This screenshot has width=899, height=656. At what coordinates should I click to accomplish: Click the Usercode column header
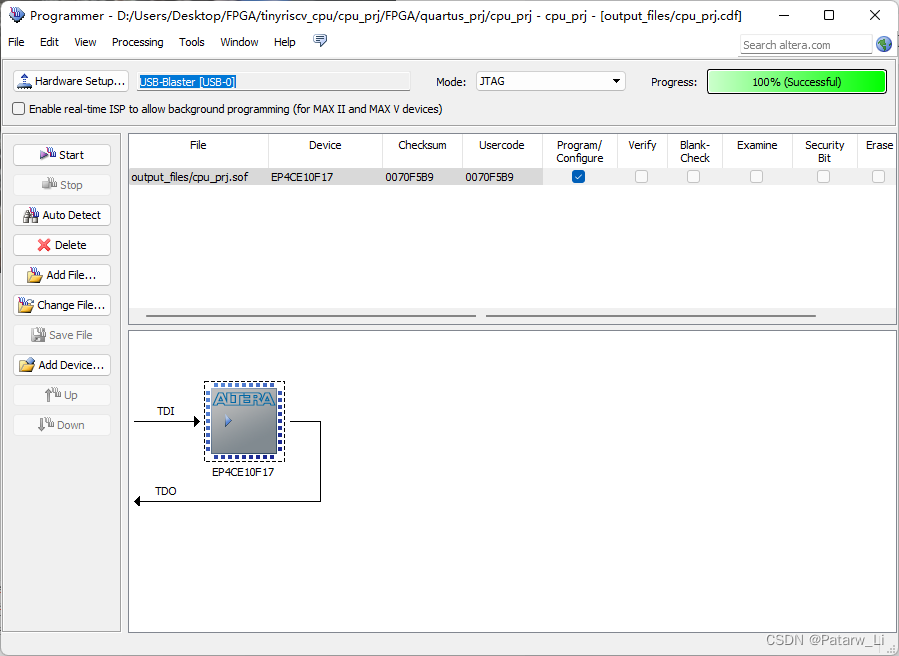tap(502, 151)
